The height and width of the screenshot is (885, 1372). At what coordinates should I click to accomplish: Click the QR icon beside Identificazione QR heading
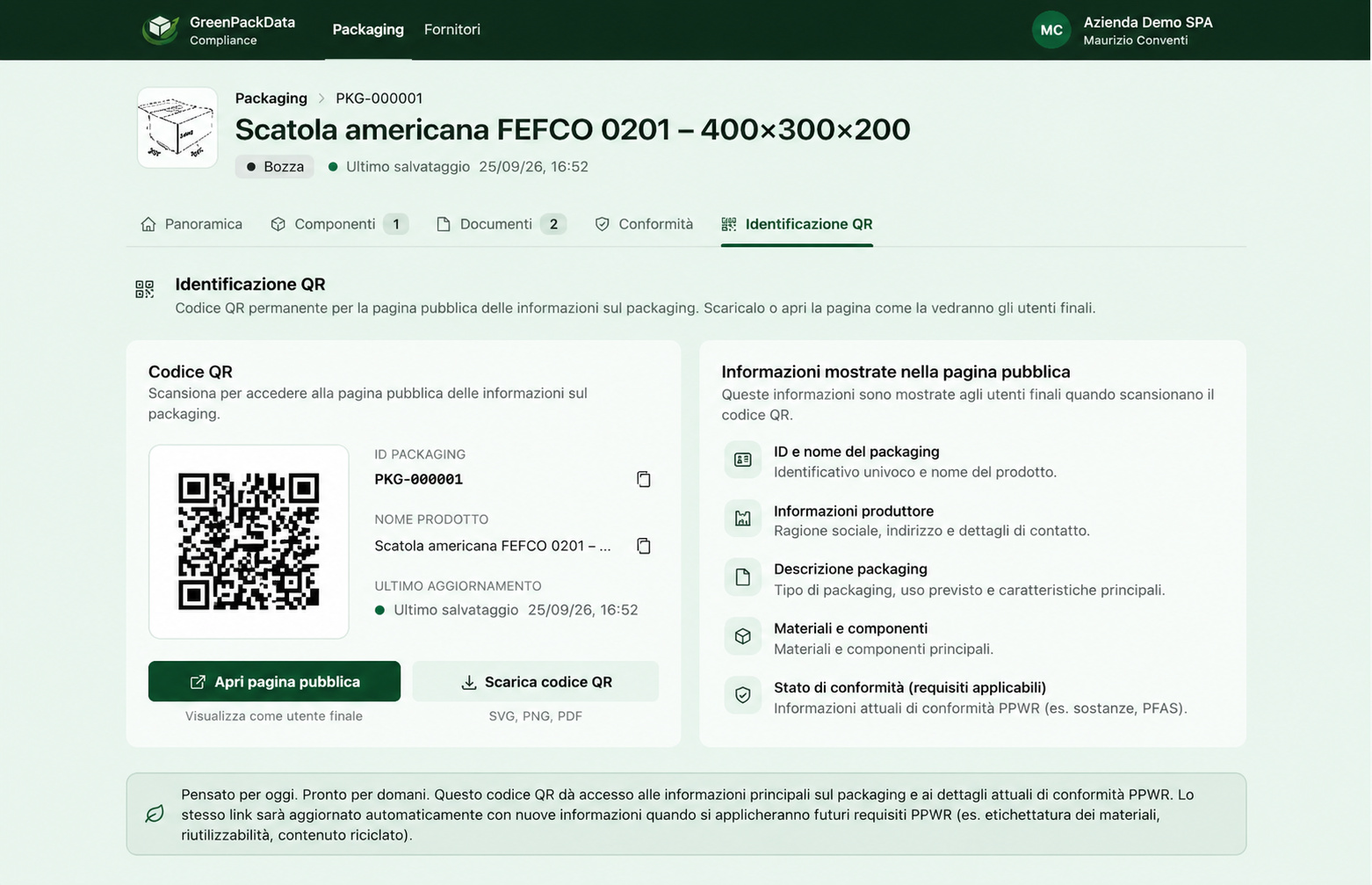point(145,289)
